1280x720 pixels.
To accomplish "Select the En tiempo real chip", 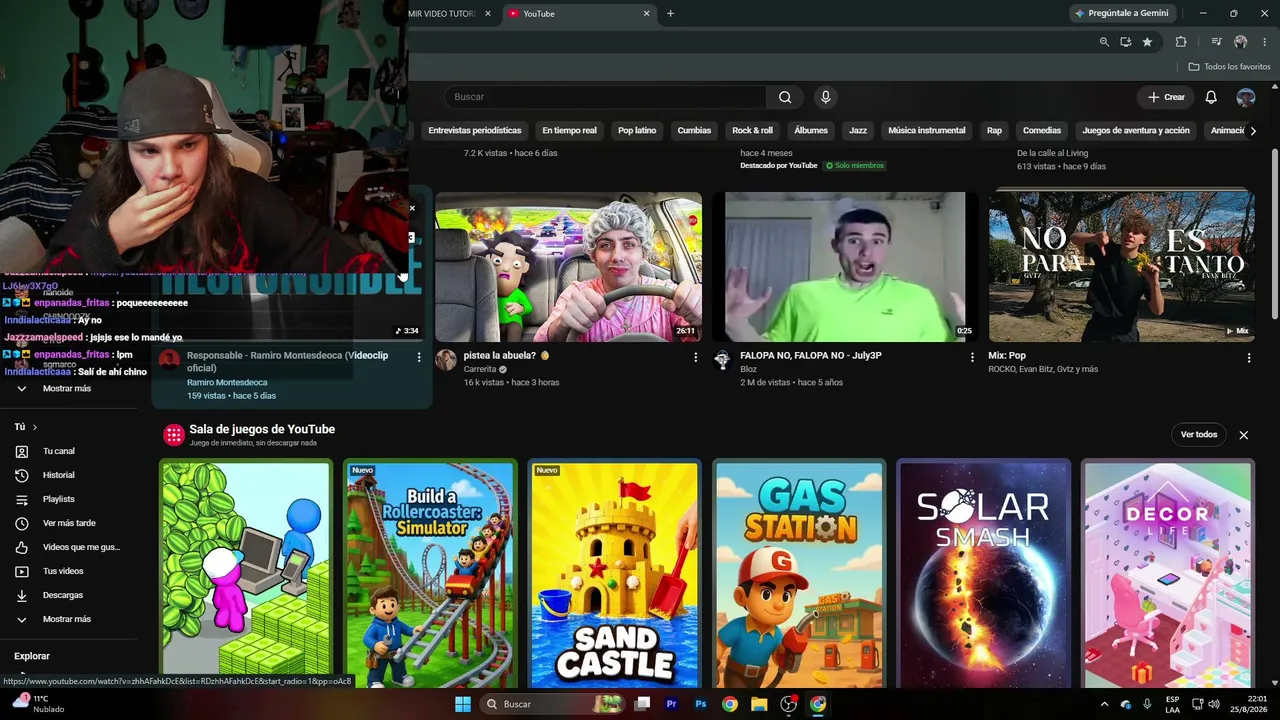I will tap(569, 131).
